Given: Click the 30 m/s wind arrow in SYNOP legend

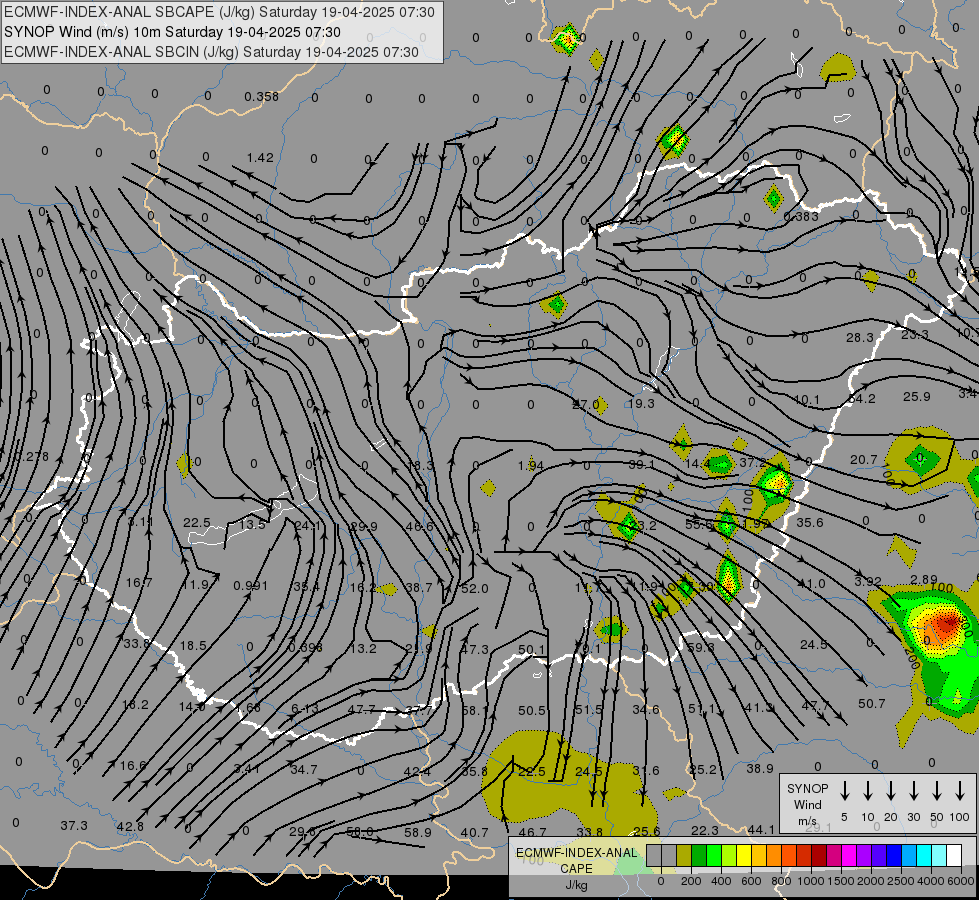Looking at the screenshot, I should point(914,791).
